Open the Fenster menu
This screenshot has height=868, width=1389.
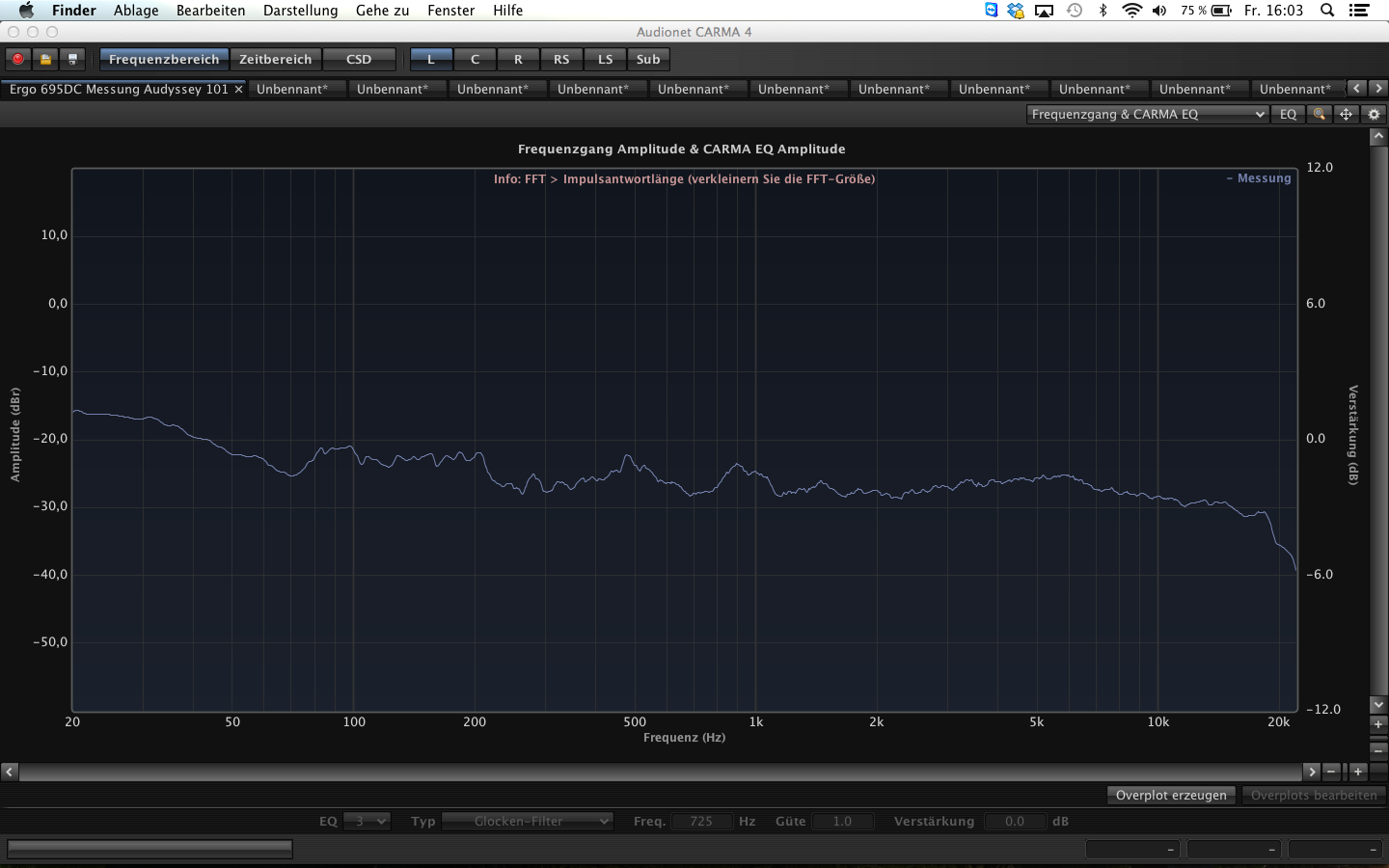click(x=451, y=11)
